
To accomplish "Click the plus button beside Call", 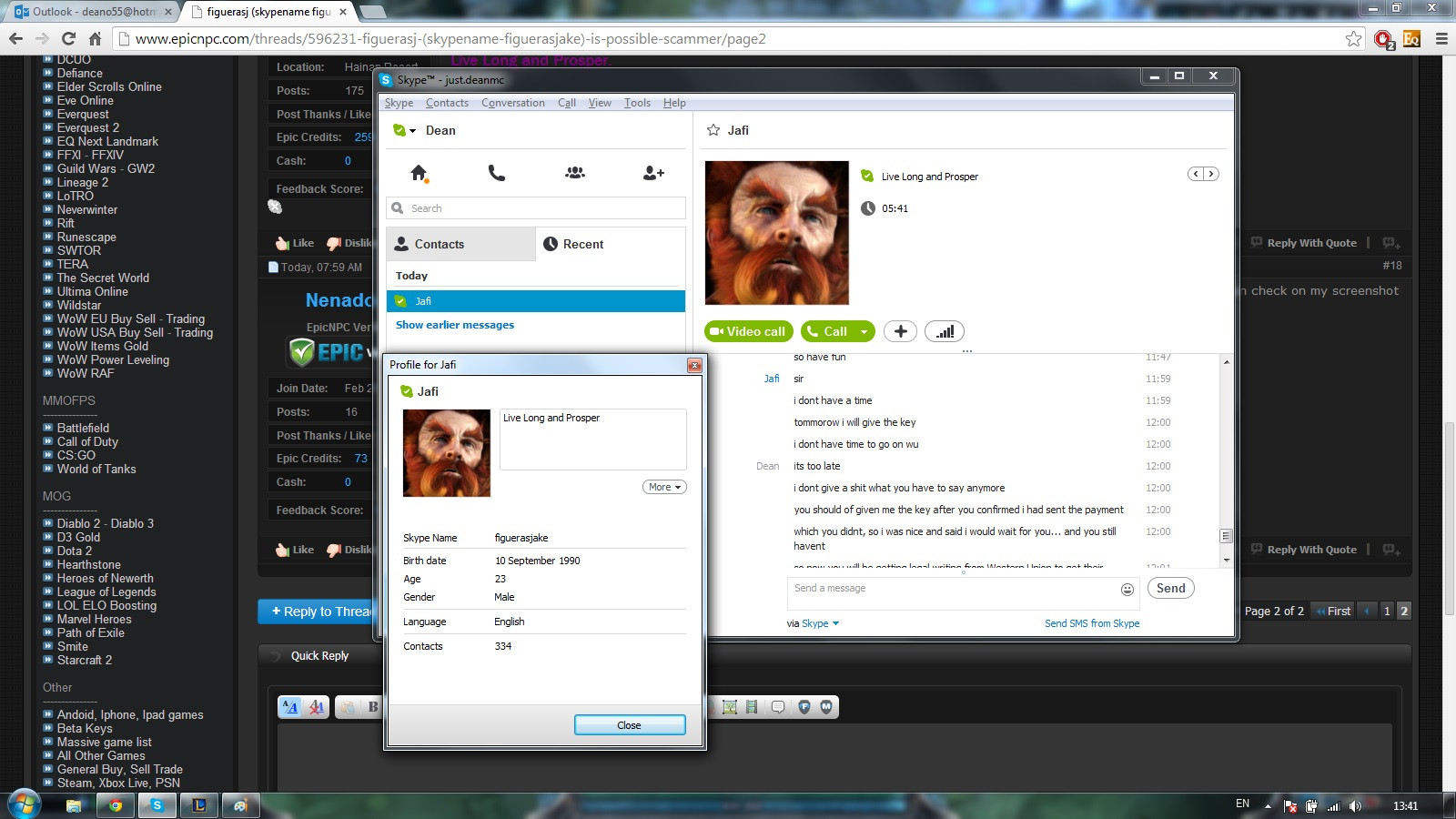I will pyautogui.click(x=900, y=331).
